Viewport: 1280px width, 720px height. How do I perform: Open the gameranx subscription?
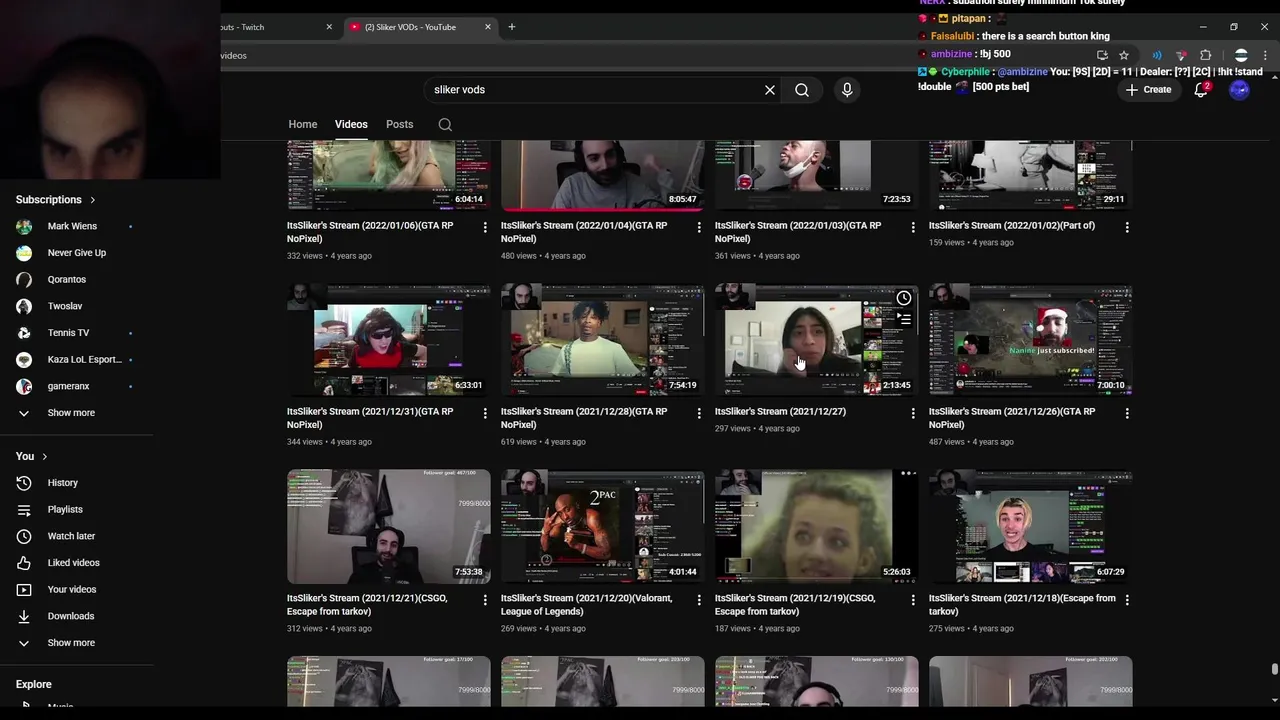click(x=68, y=386)
